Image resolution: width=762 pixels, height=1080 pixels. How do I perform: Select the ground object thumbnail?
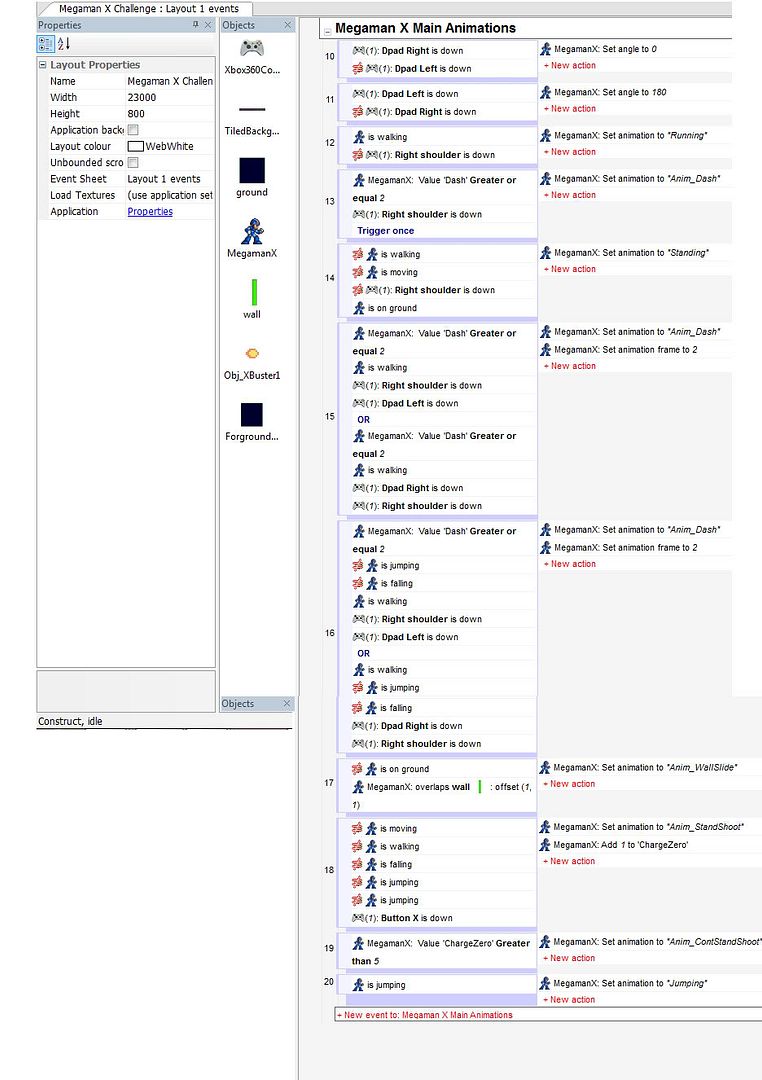click(x=251, y=170)
